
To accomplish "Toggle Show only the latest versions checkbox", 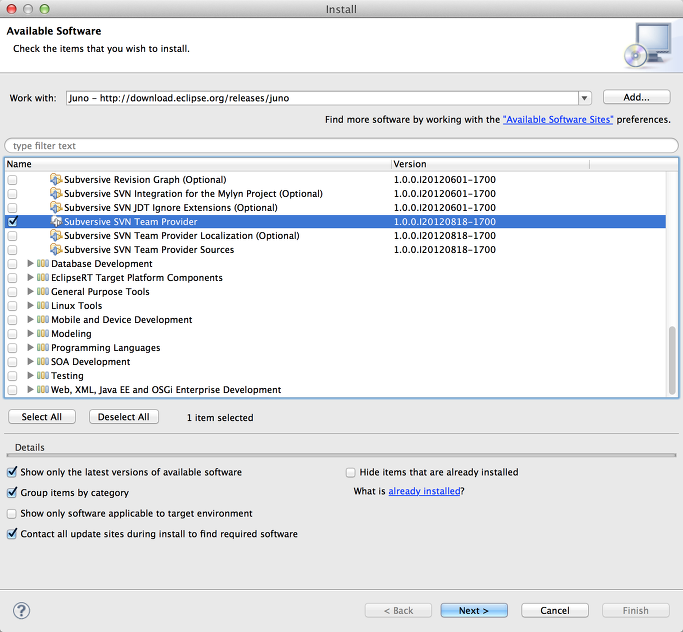I will pos(12,472).
